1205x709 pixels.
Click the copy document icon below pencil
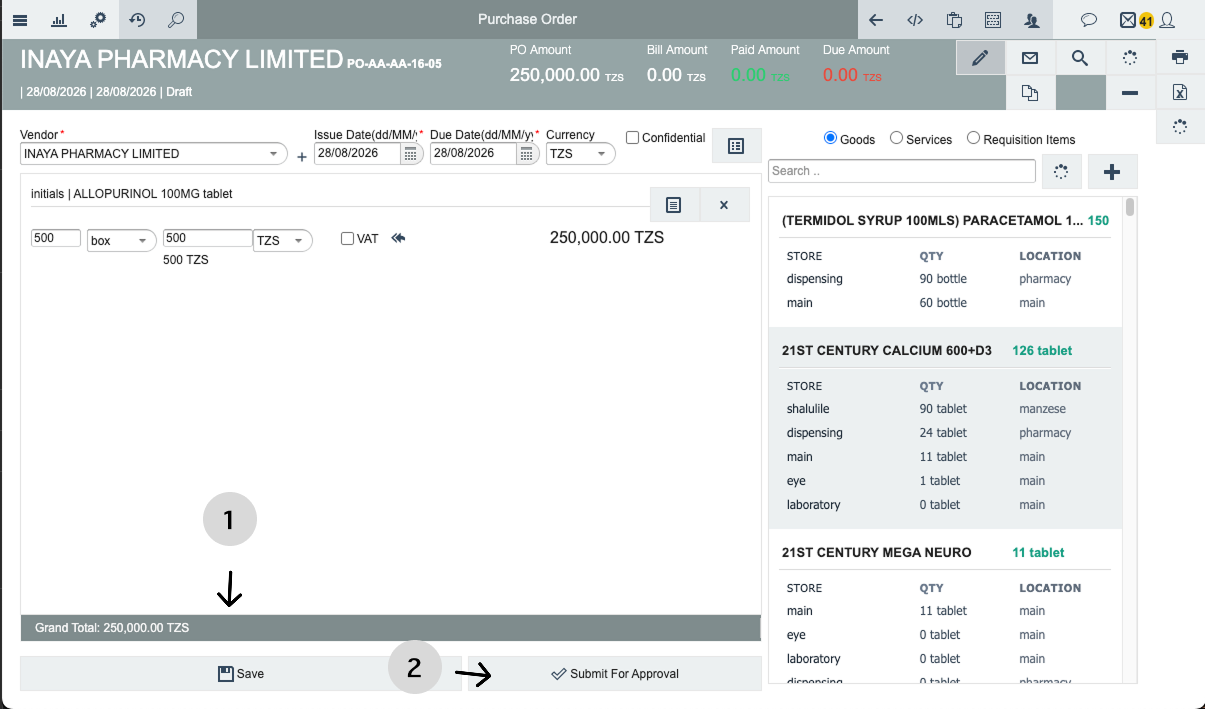point(1030,93)
